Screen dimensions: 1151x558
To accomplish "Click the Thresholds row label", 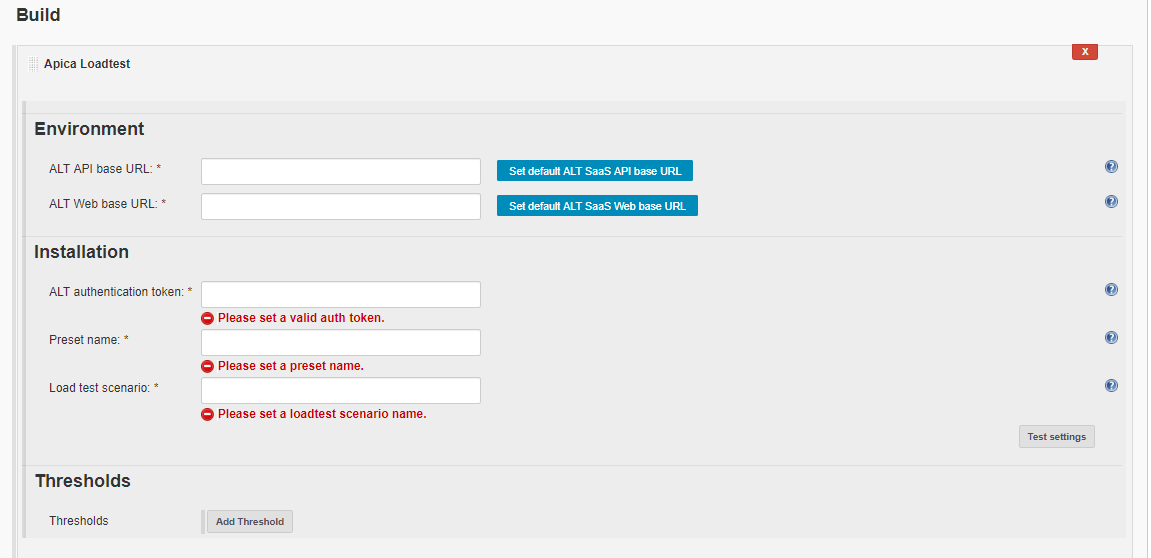I will (79, 521).
